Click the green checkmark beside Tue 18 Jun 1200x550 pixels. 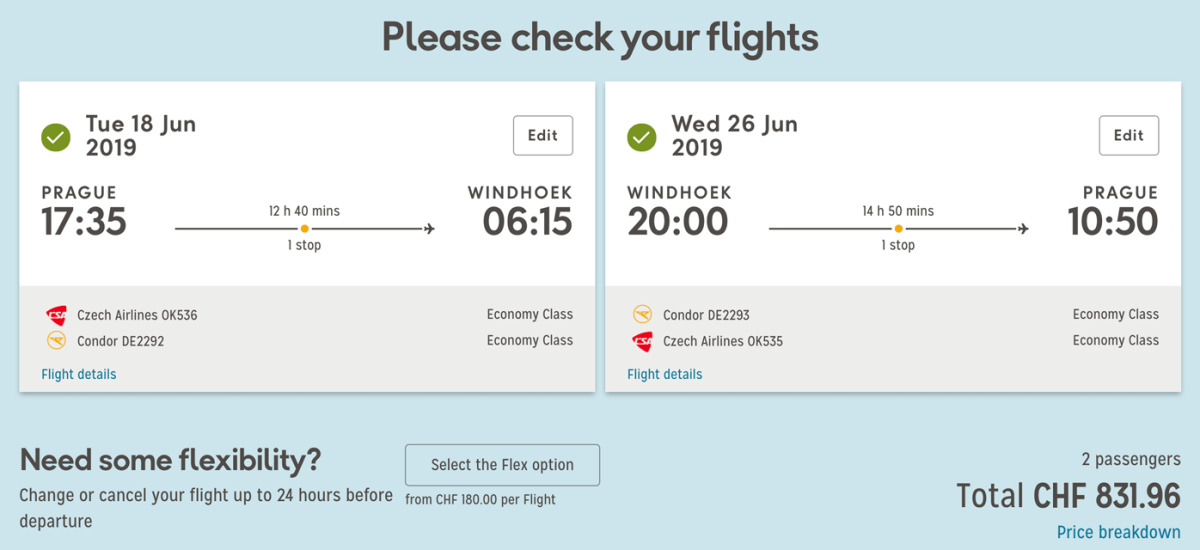coord(56,137)
